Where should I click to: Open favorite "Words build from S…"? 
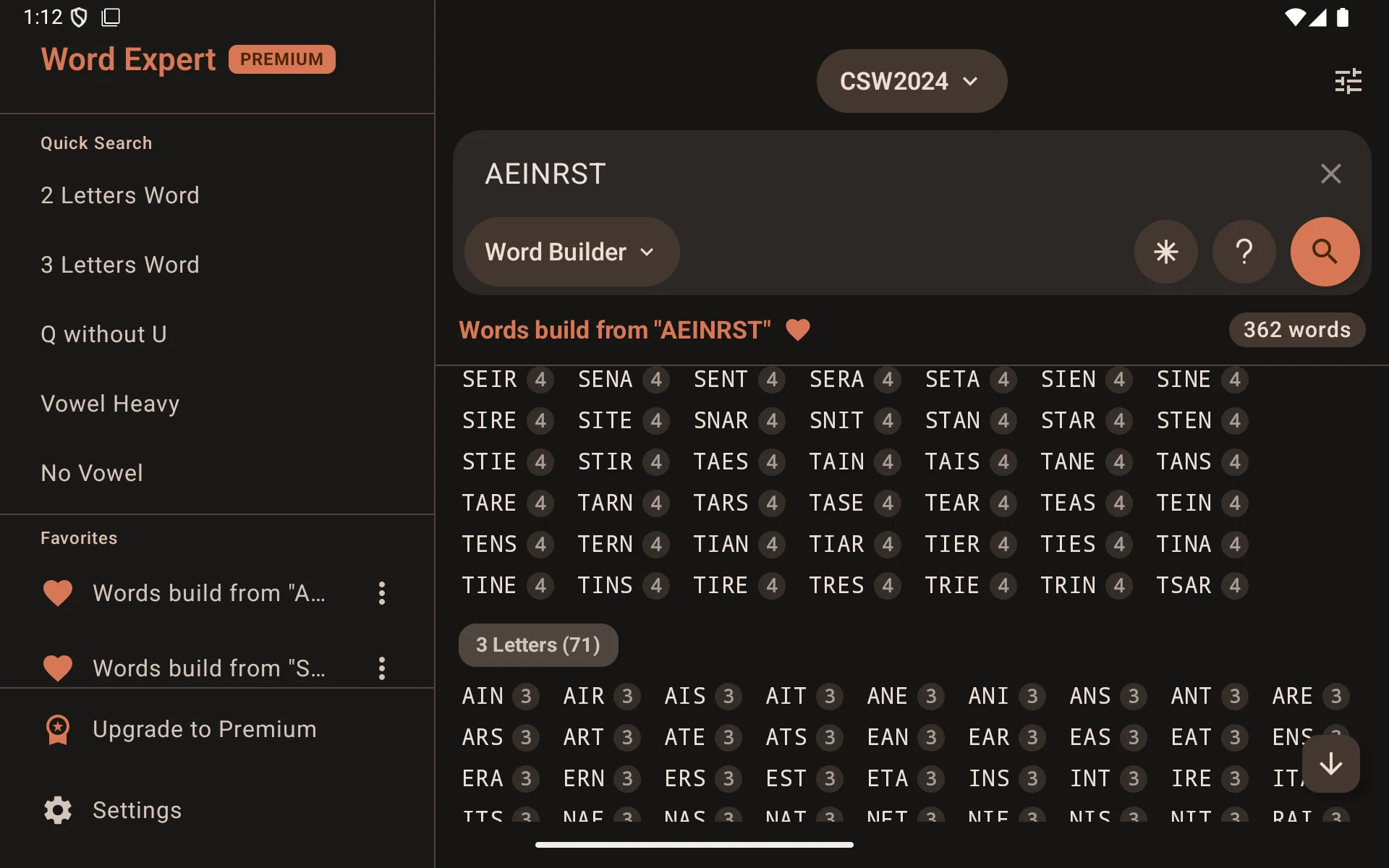(209, 668)
